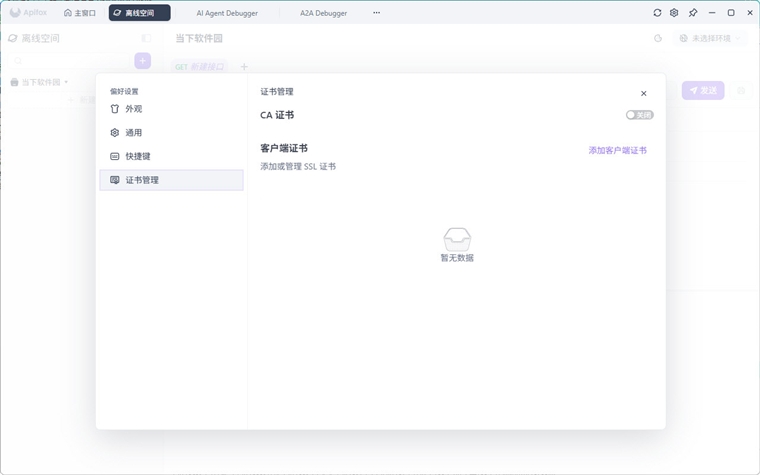Open the more tabs ellipsis menu
The image size is (760, 475).
tap(377, 13)
